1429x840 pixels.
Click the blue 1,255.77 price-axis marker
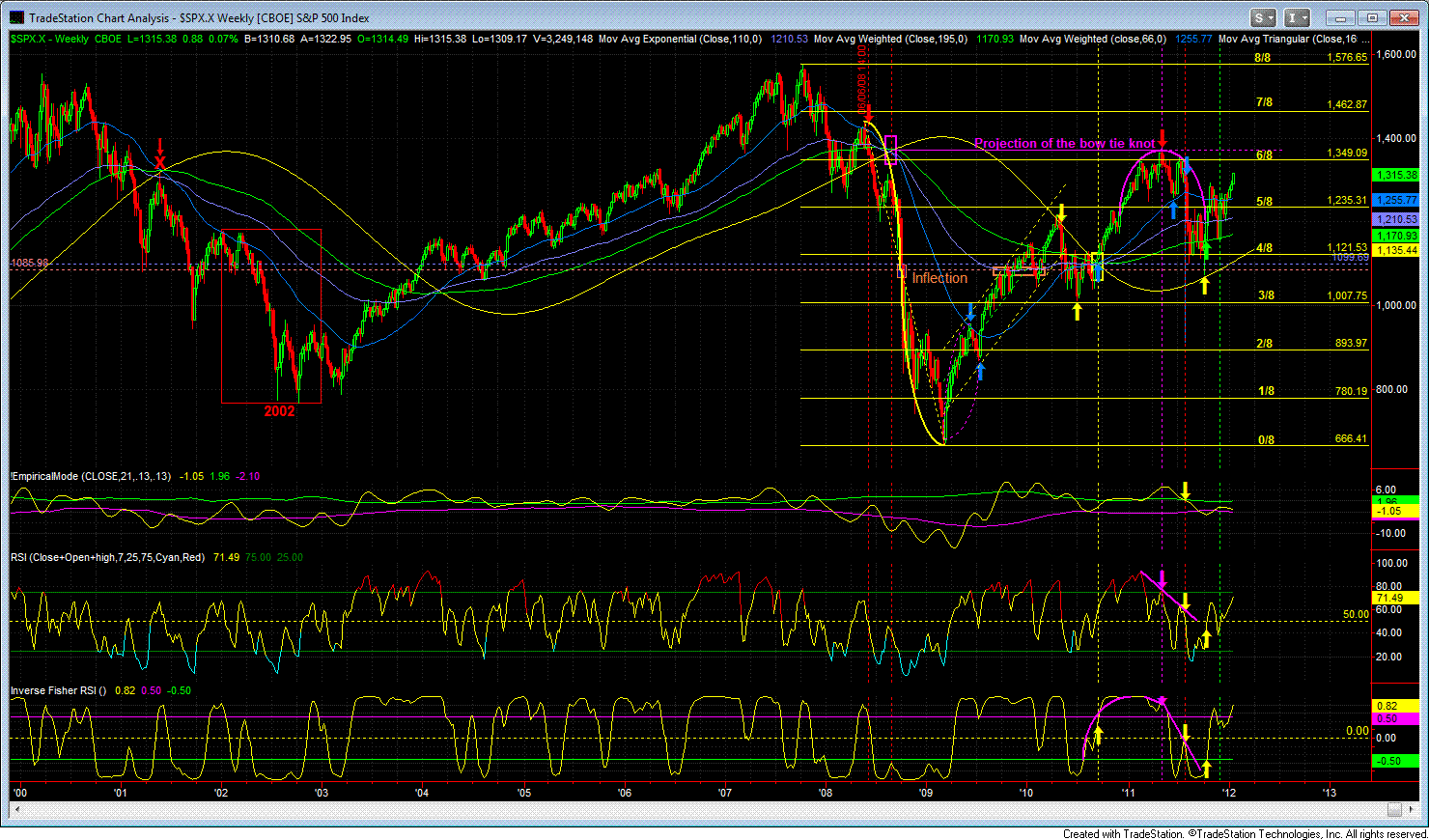(1395, 200)
